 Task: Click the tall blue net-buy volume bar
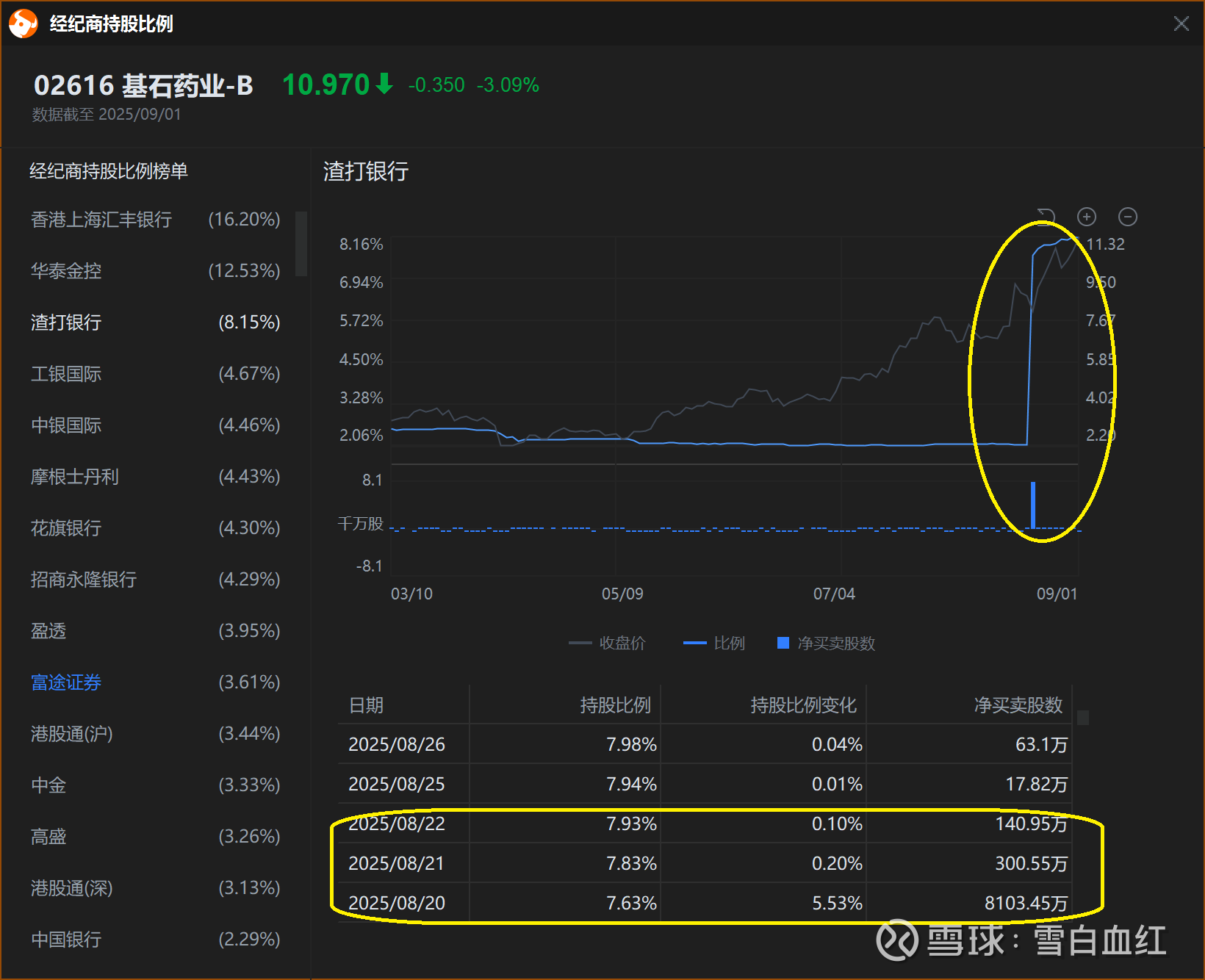click(1033, 505)
